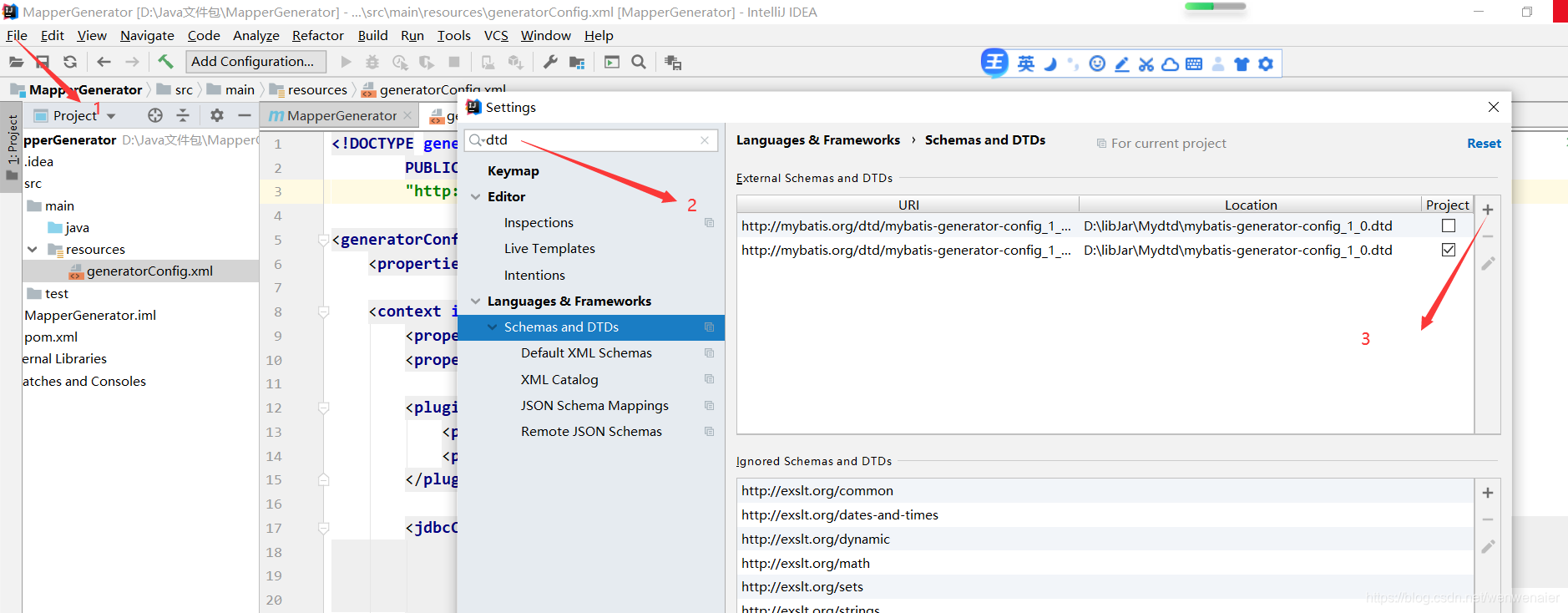Open the Build menu
Screen dimensions: 1568x613
pos(372,35)
